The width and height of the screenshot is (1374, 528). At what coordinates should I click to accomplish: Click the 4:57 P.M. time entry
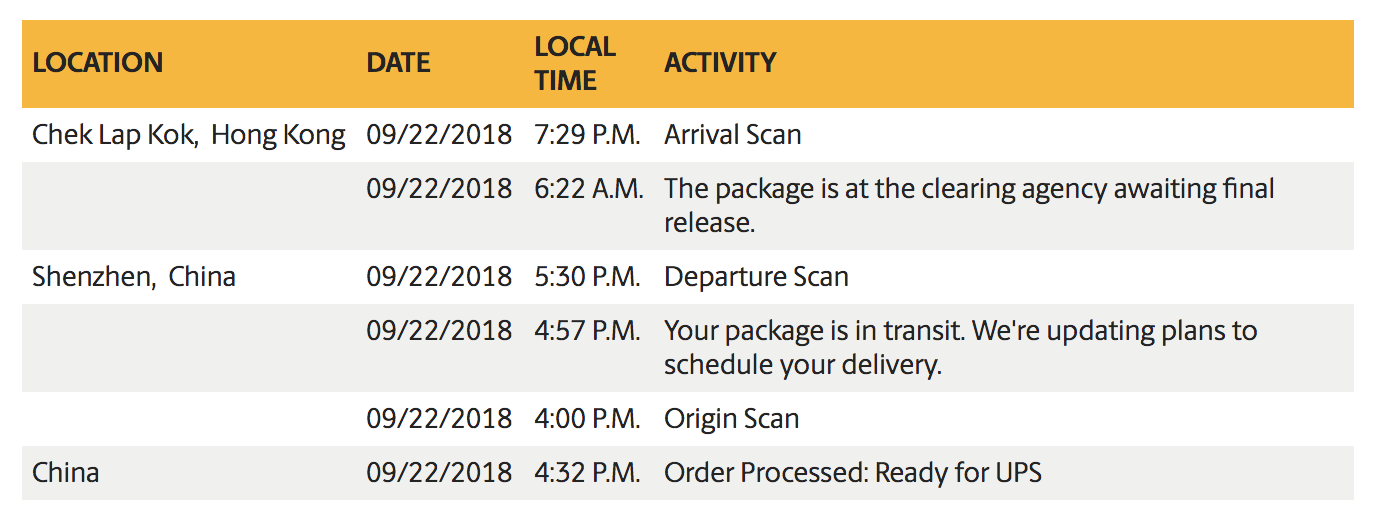[x=587, y=330]
